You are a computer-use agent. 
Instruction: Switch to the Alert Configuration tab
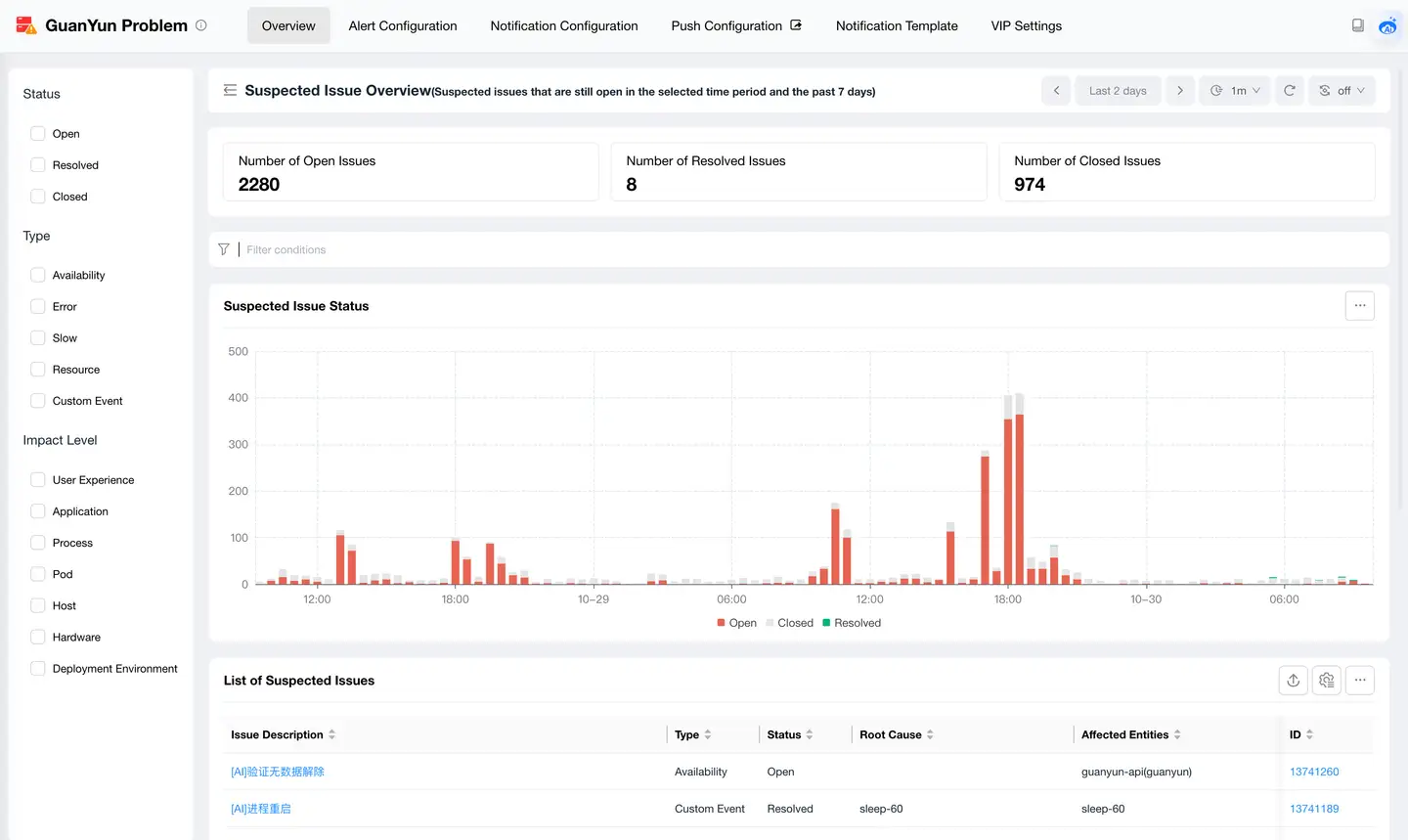[403, 26]
